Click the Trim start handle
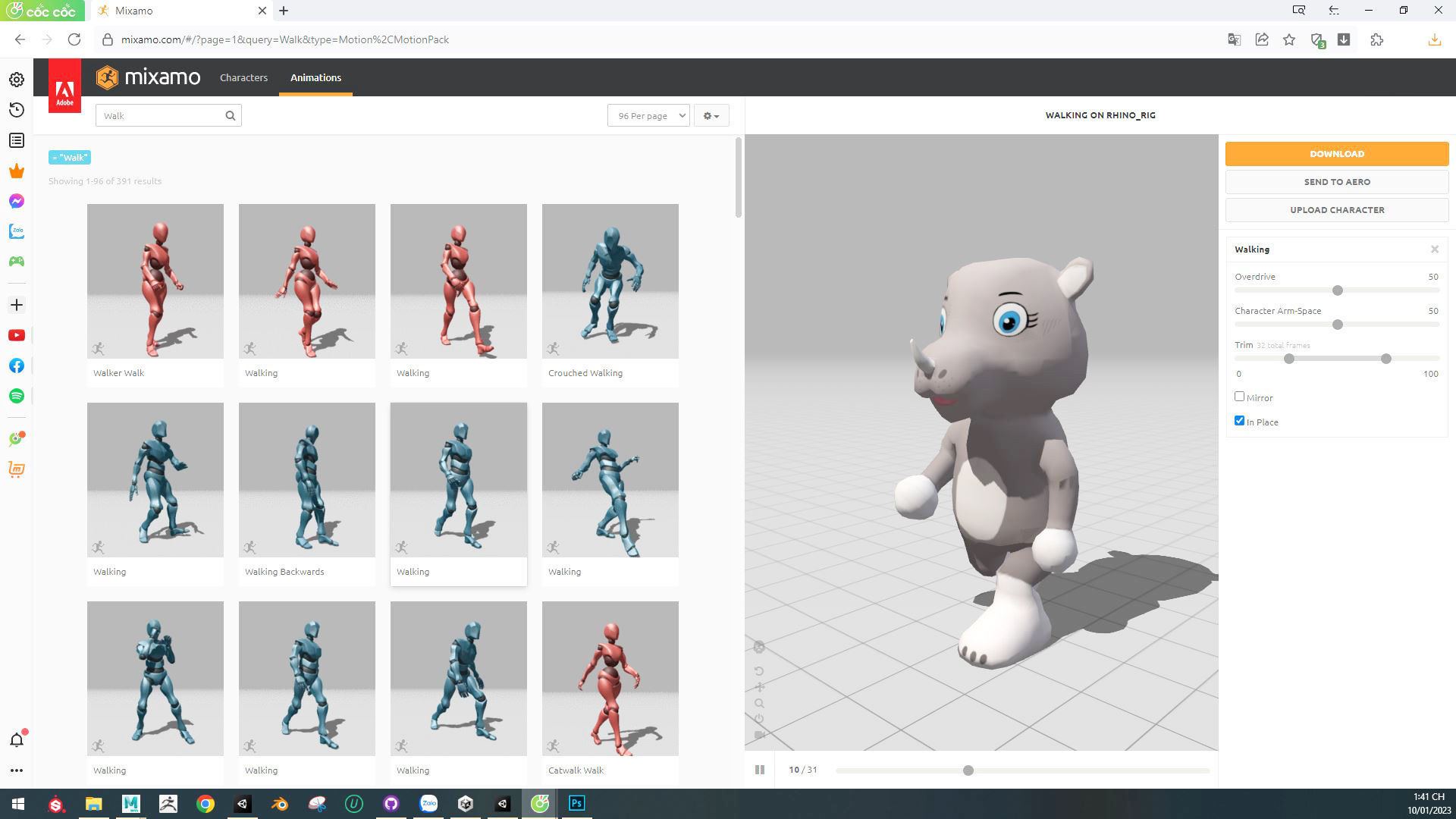The height and width of the screenshot is (819, 1456). (x=1289, y=359)
